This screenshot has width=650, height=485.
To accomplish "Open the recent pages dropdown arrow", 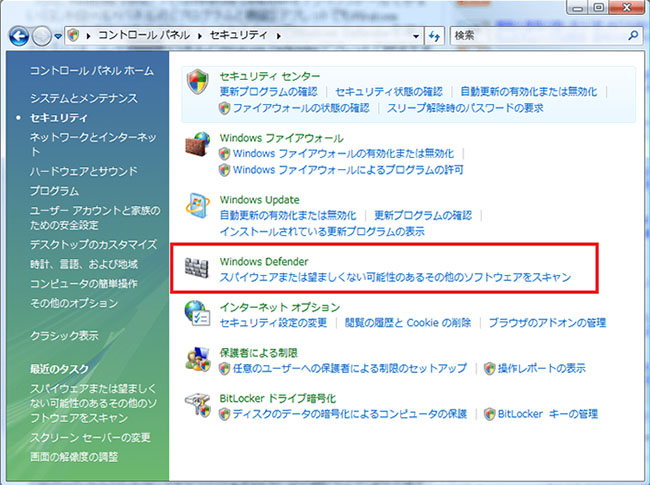I will [58, 36].
